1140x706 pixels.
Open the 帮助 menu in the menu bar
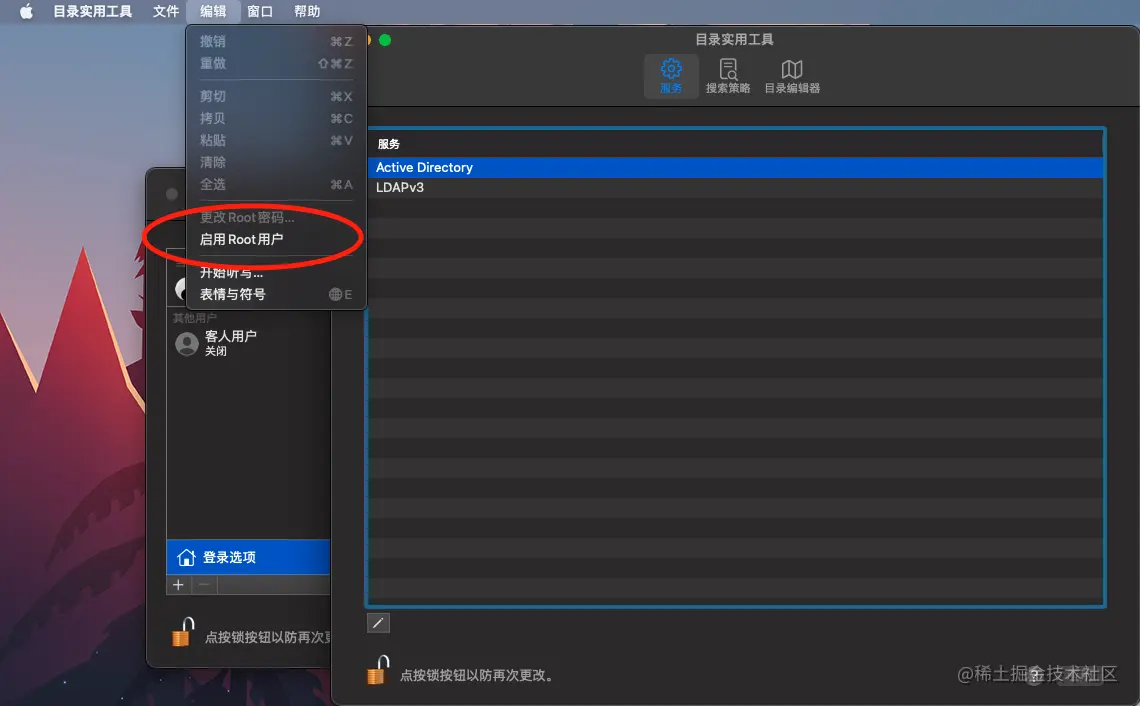click(305, 11)
